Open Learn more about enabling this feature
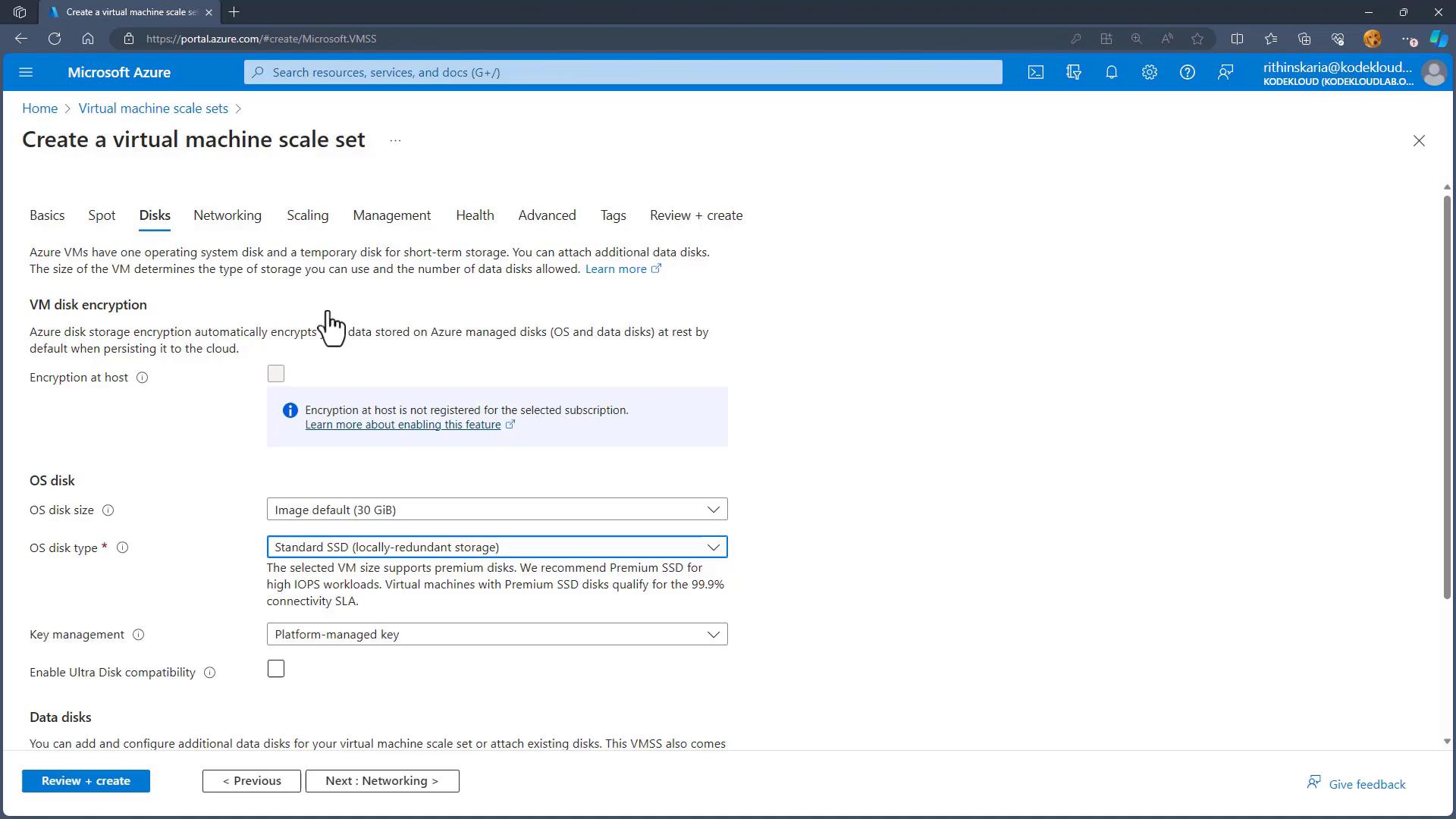This screenshot has width=1456, height=819. [409, 425]
